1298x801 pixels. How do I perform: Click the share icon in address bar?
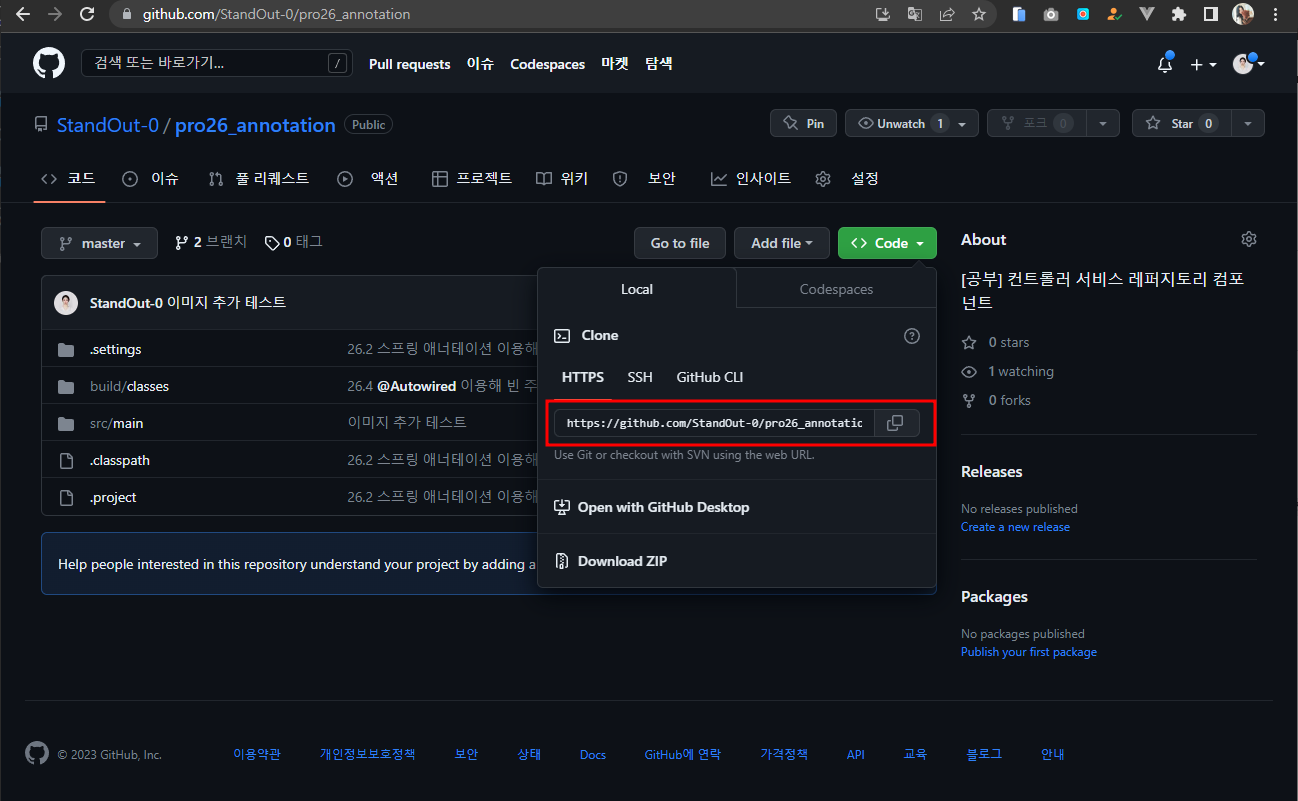[947, 14]
